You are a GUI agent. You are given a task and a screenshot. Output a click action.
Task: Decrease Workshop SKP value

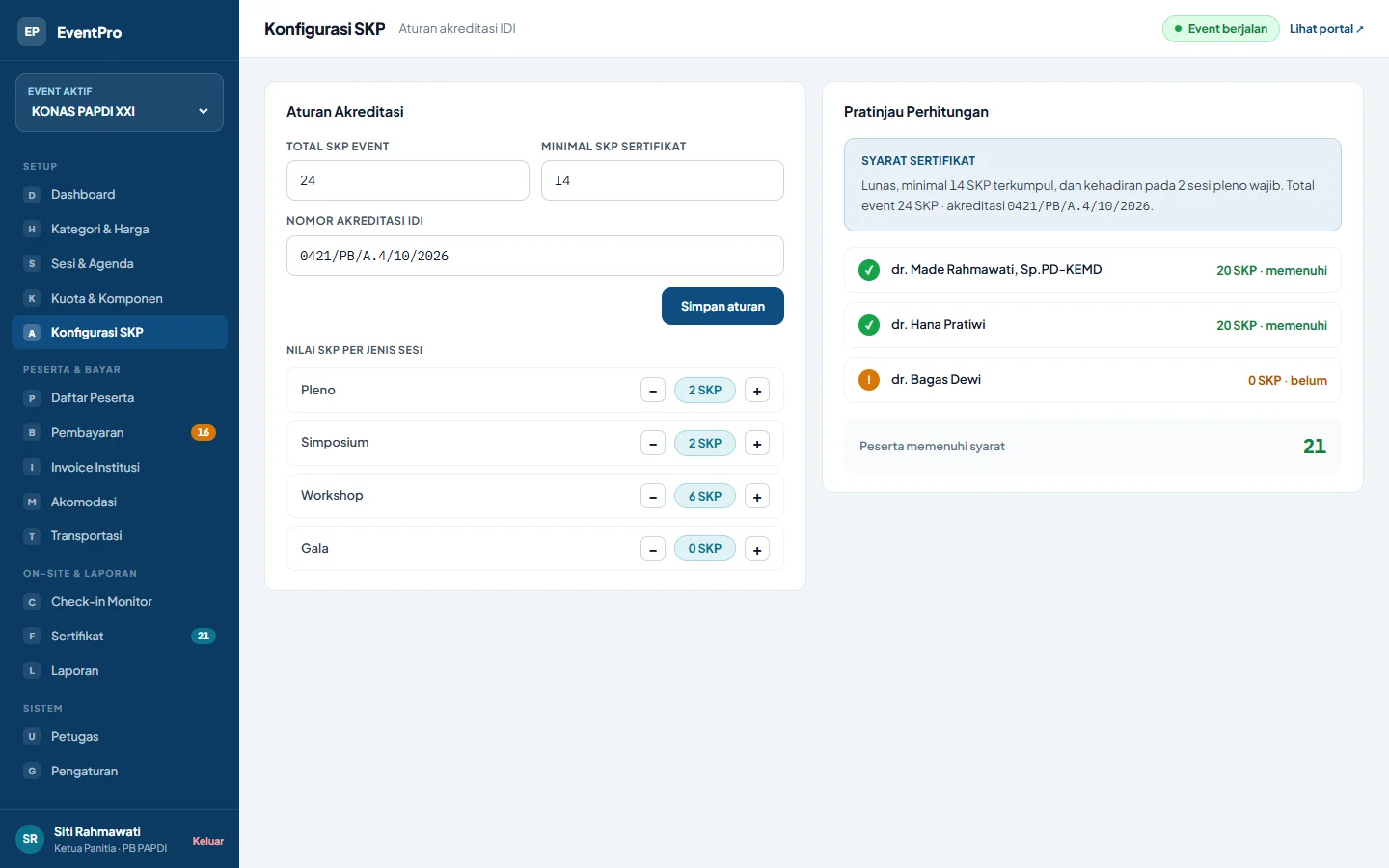pos(653,497)
